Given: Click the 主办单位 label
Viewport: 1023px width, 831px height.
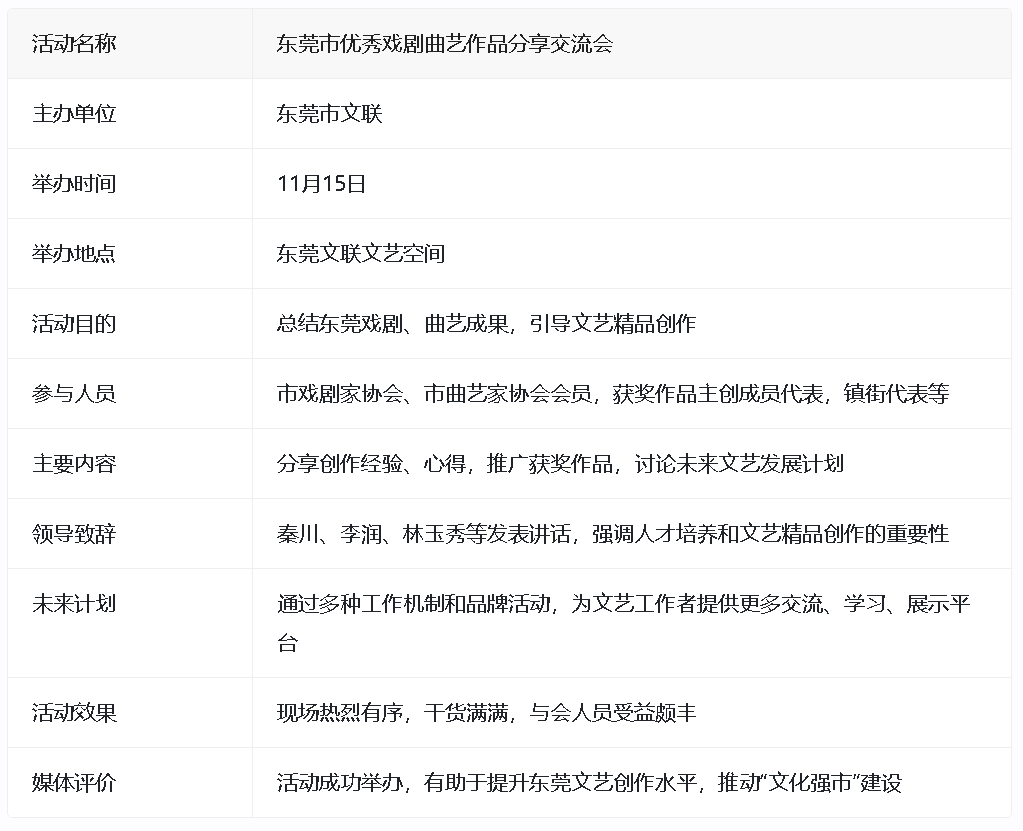Looking at the screenshot, I should click(x=74, y=114).
